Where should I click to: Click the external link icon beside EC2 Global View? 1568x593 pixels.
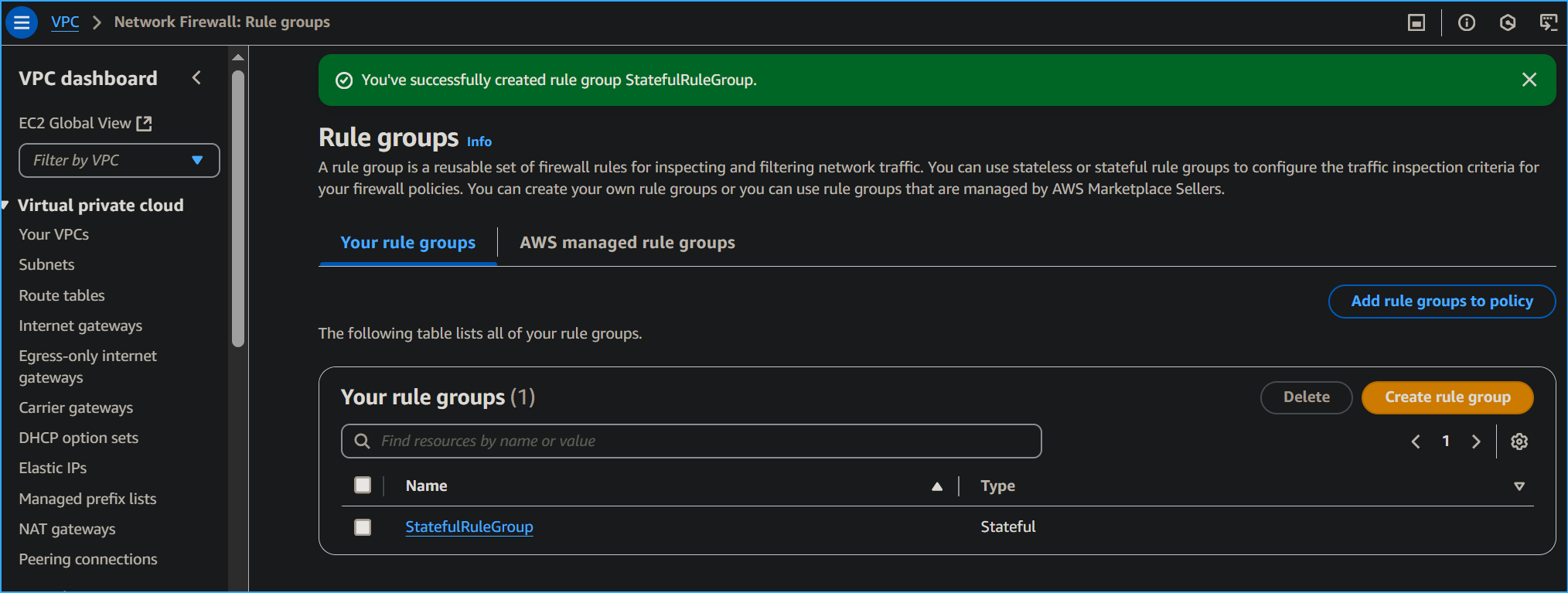coord(145,123)
